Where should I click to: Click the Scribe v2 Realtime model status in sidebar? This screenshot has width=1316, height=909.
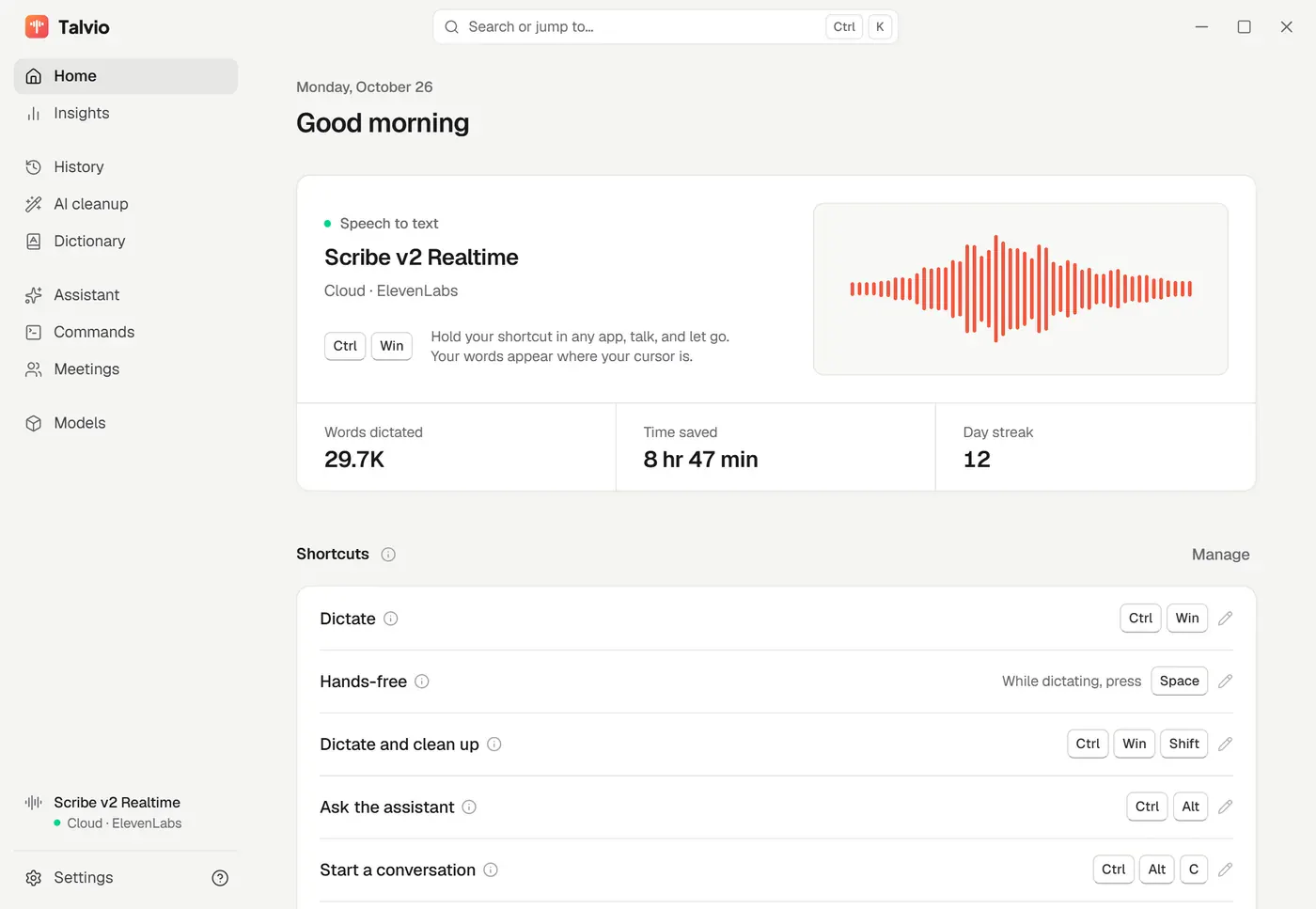click(126, 812)
